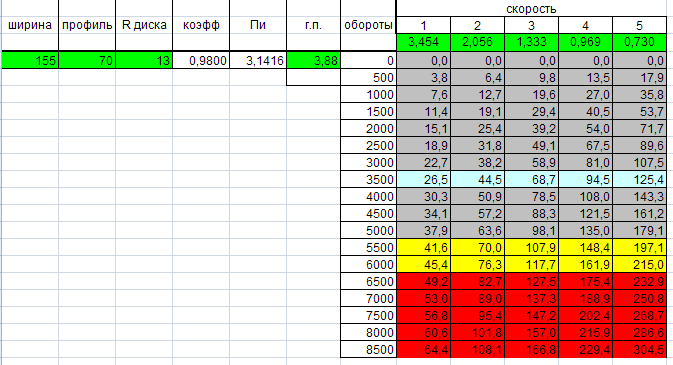This screenshot has height=365, width=673.
Task: Click the yellow cell with value 45,4
Action: click(x=424, y=265)
